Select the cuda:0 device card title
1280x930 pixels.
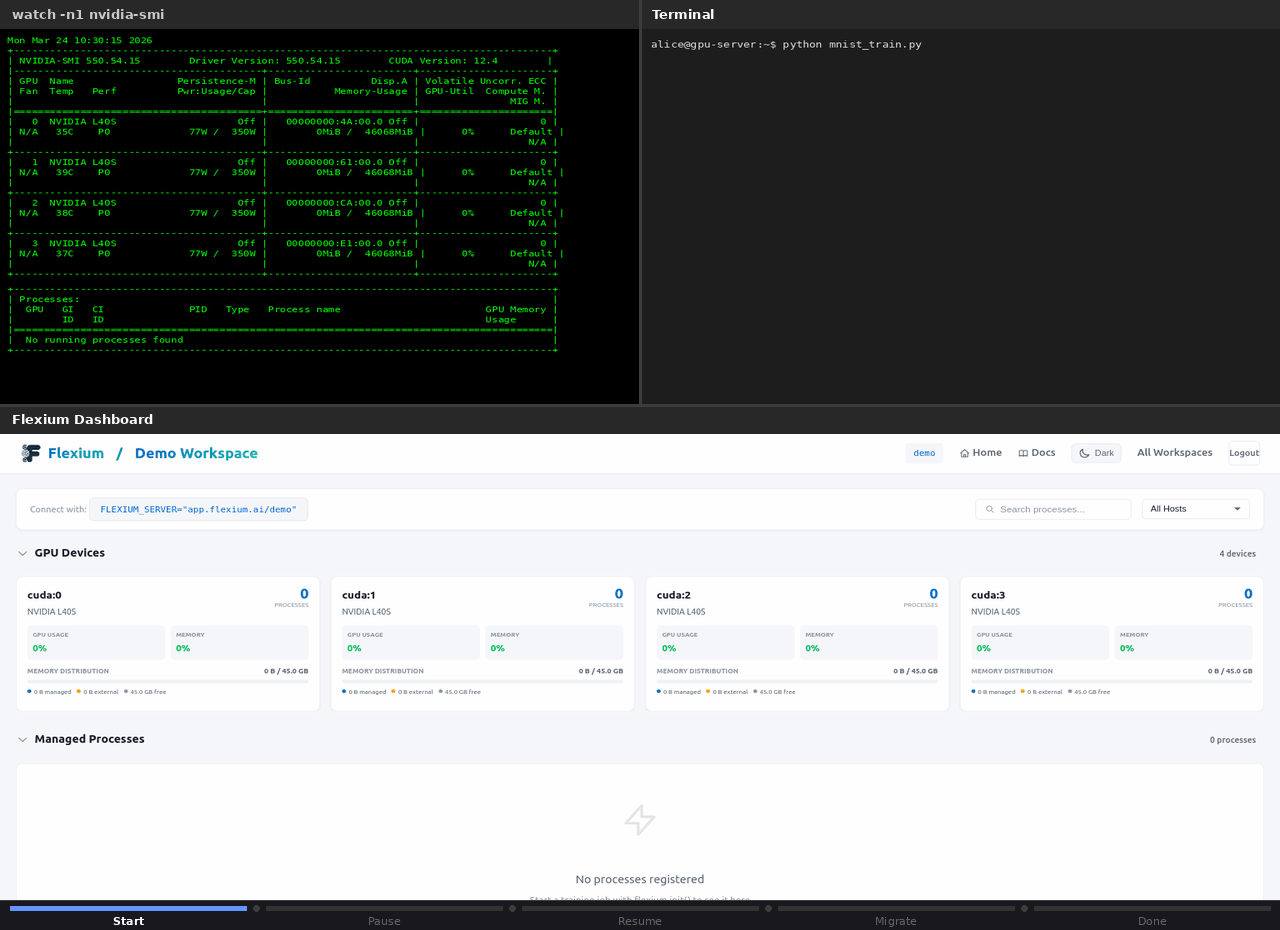point(44,595)
